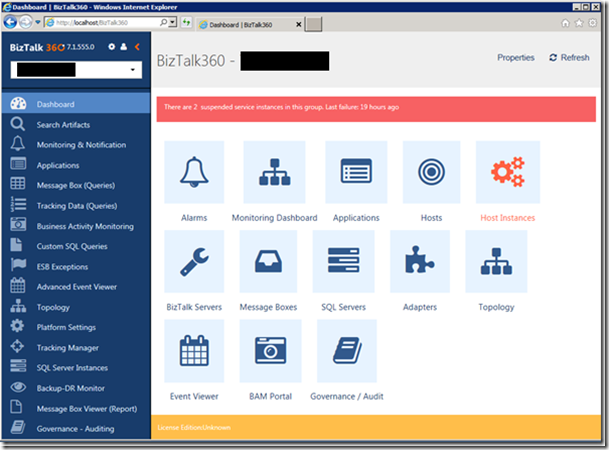This screenshot has height=450, width=609.
Task: Click the browser Forward button
Action: (x=26, y=23)
